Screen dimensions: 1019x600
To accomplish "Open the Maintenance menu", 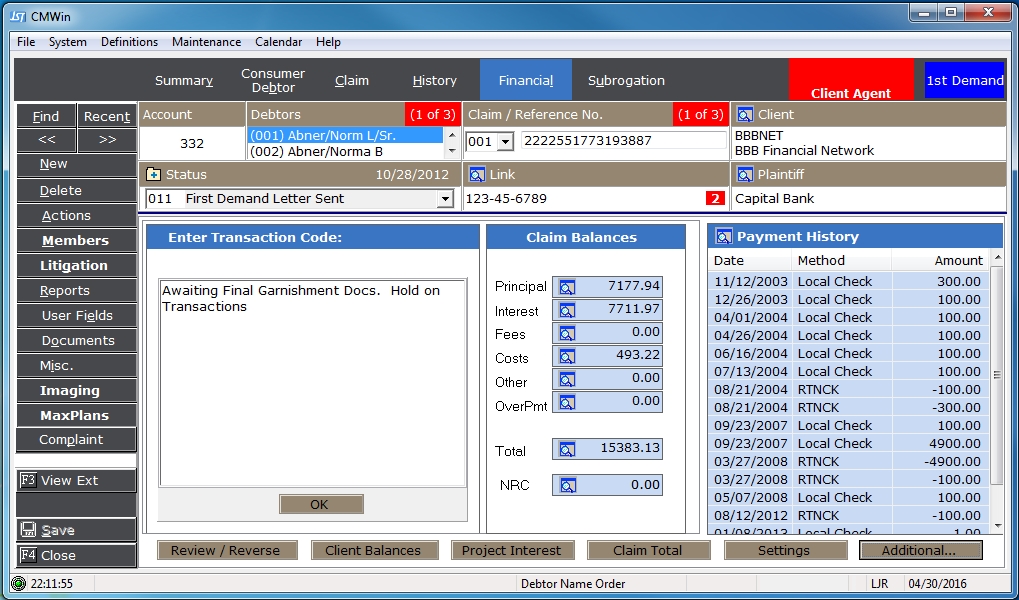I will coord(206,42).
